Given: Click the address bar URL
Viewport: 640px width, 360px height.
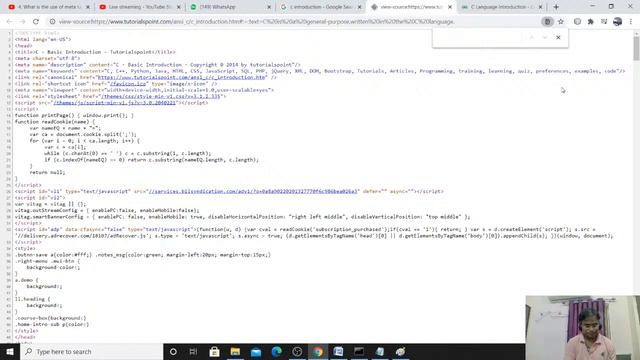Looking at the screenshot, I should (x=256, y=22).
